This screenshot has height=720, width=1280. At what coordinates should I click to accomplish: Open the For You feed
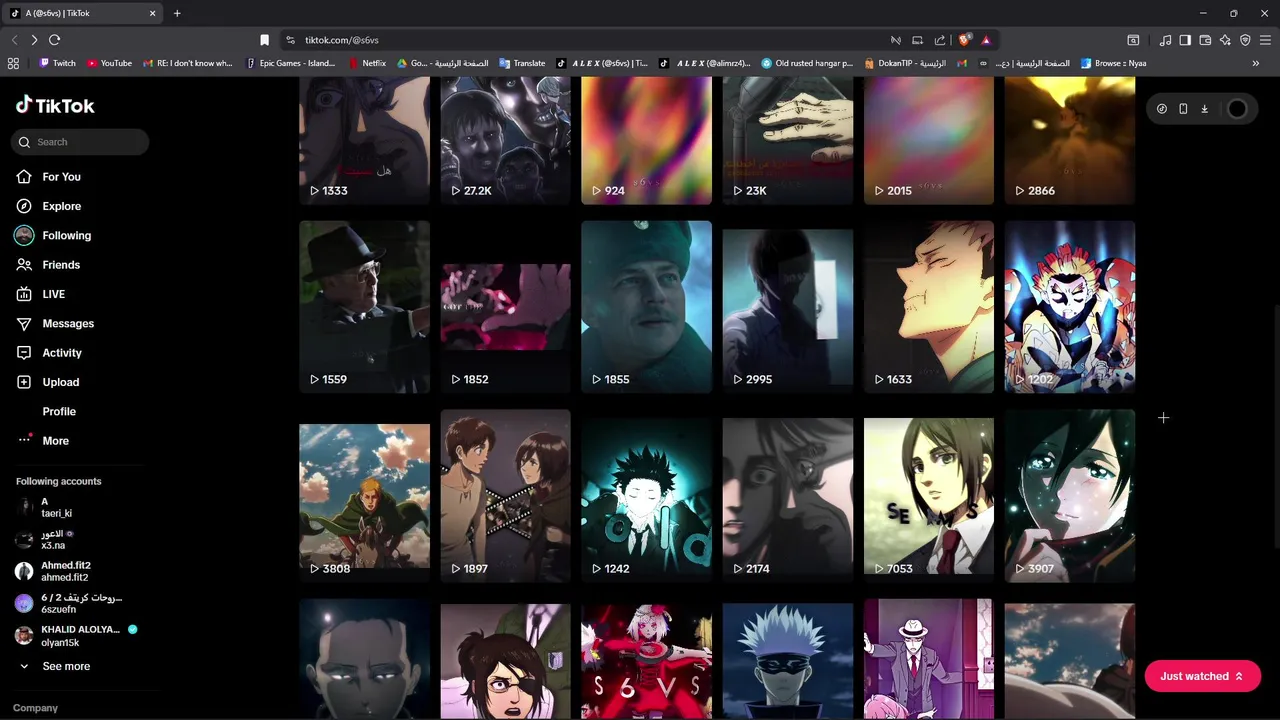(49, 177)
